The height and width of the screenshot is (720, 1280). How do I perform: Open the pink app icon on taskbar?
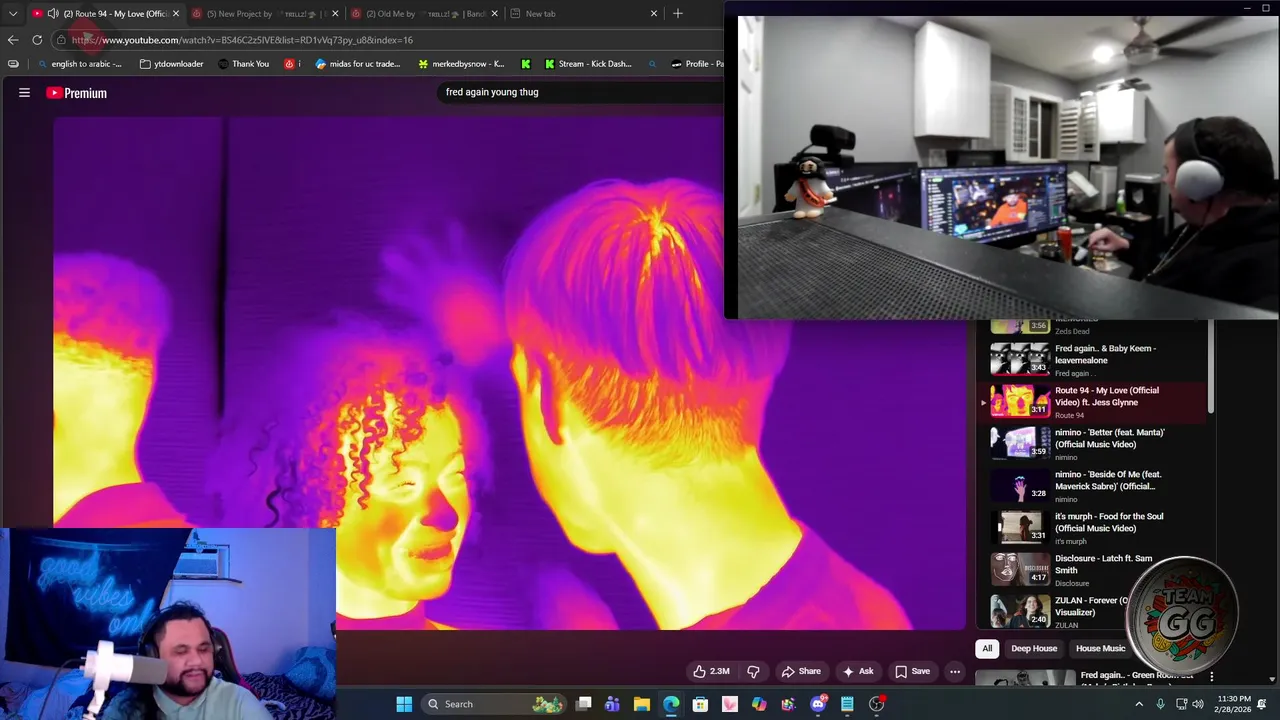point(730,704)
